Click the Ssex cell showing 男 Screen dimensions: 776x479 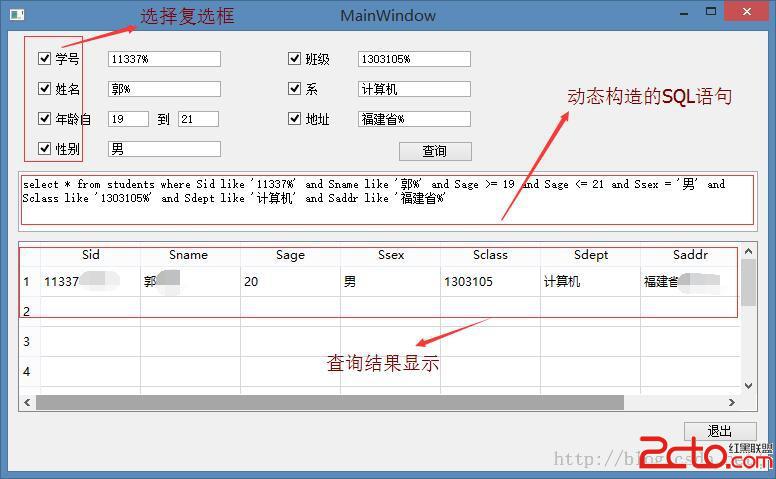(390, 282)
